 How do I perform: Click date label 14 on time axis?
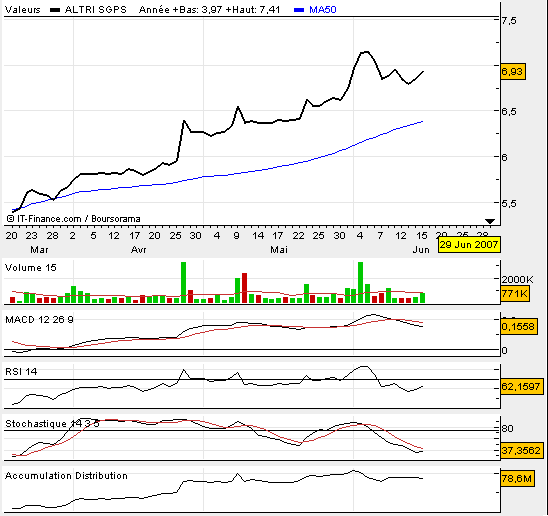[x=258, y=236]
